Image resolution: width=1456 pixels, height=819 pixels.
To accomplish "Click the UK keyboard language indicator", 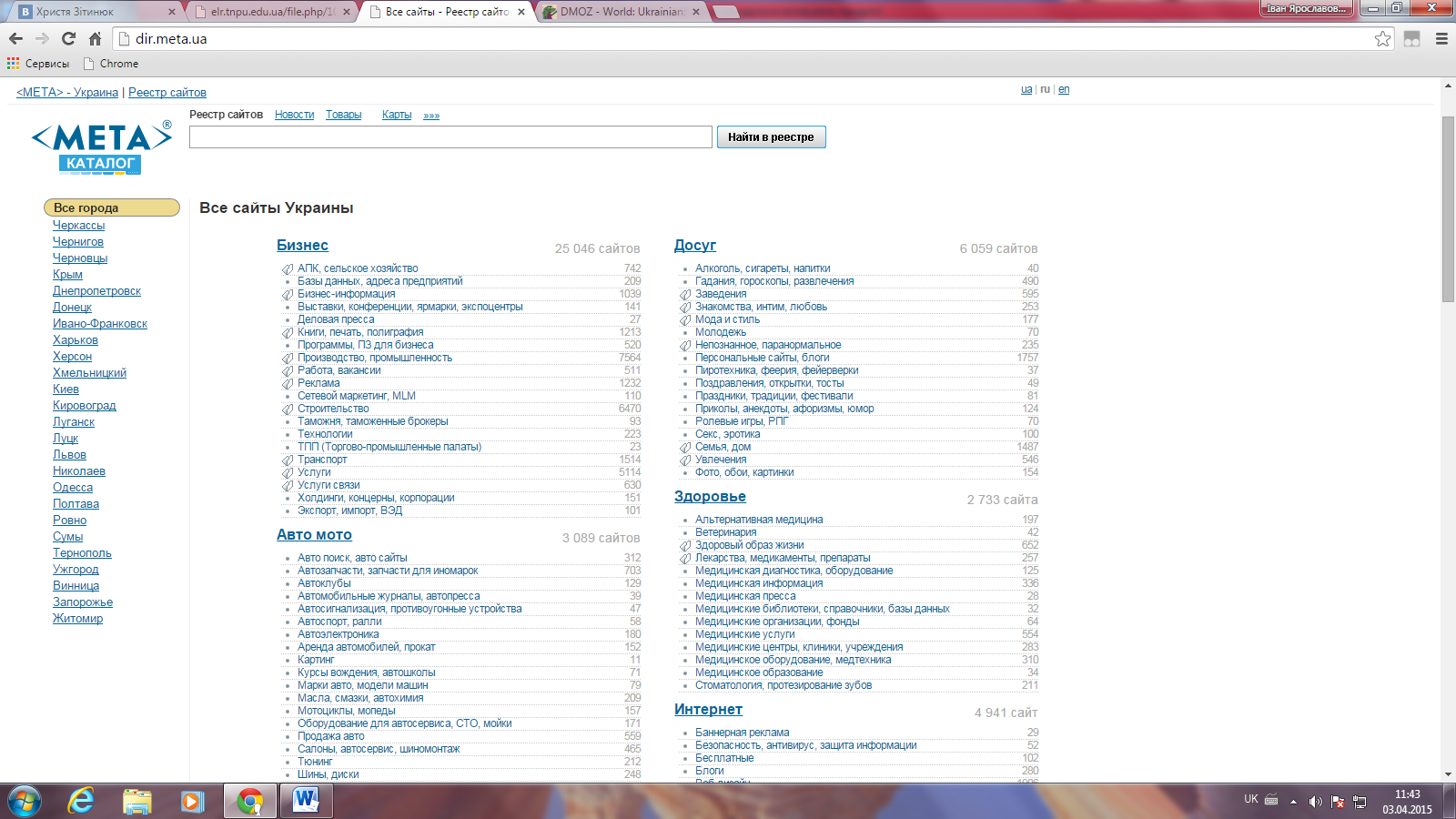I will pos(1251,799).
